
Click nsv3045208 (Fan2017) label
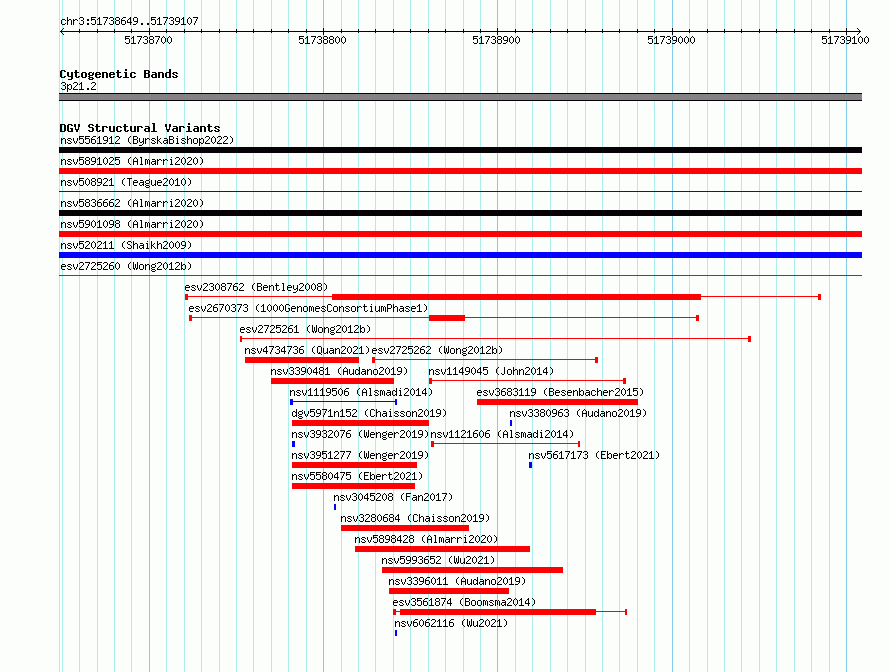click(x=393, y=497)
